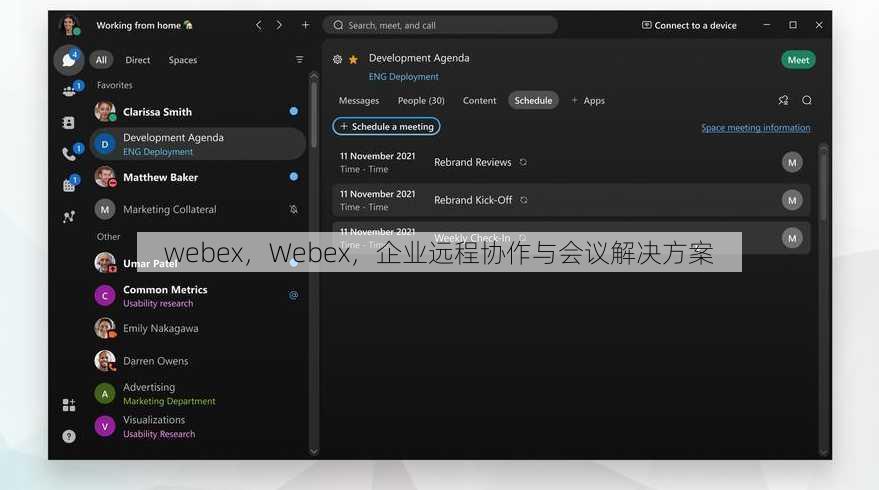Open Development Agenda space in list
Screen dimensions: 879x490
(x=198, y=144)
